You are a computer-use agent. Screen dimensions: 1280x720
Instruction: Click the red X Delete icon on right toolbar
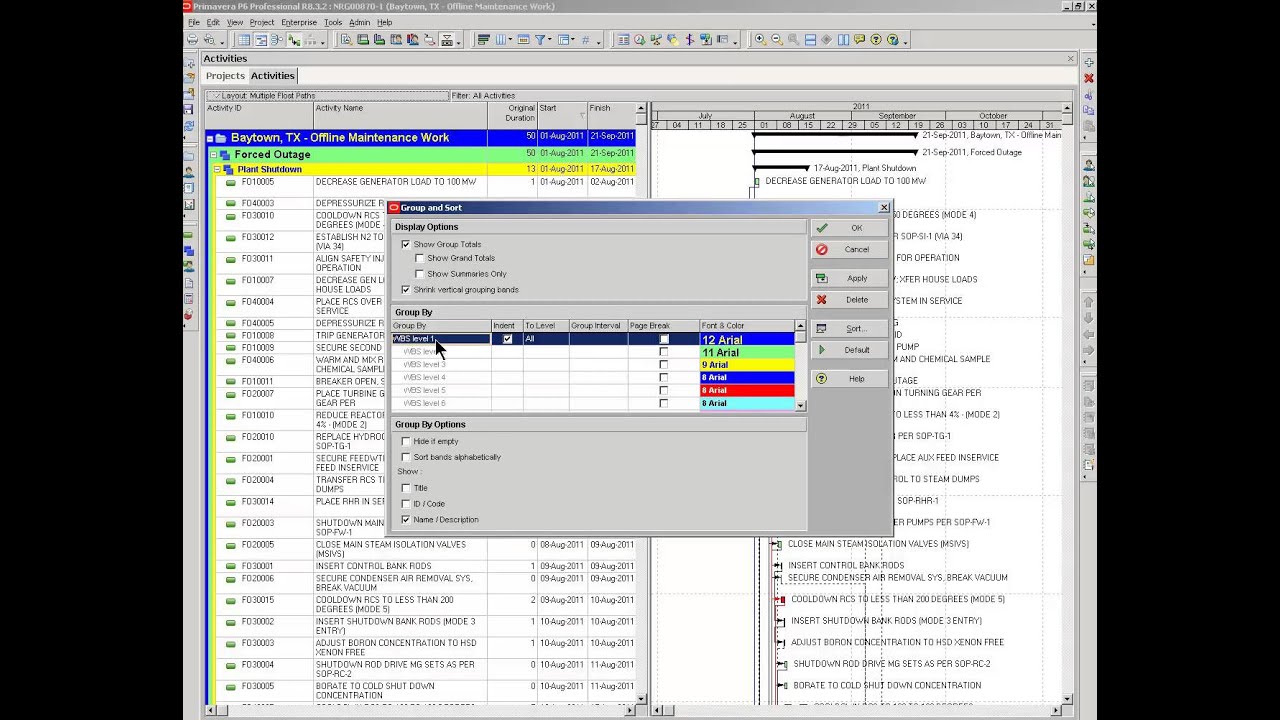[x=1089, y=78]
